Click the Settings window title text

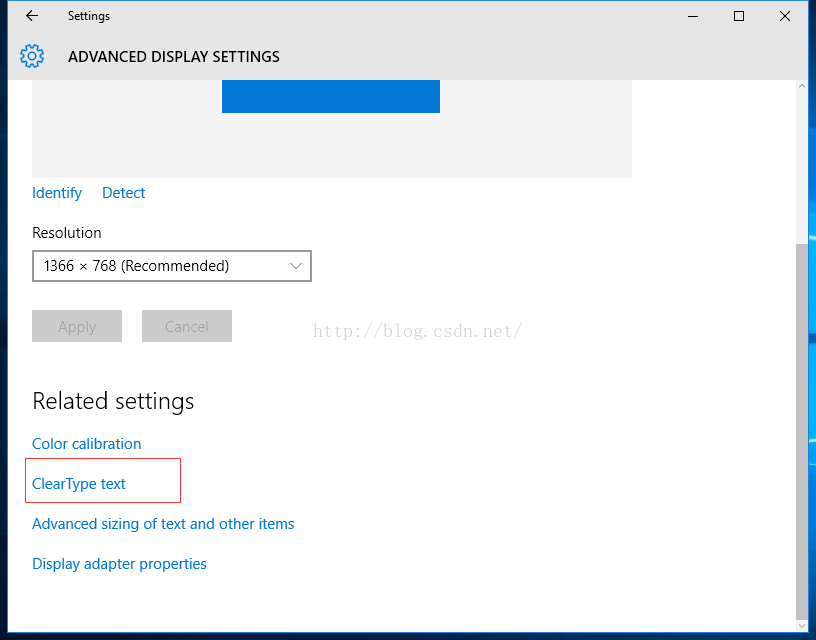point(89,16)
